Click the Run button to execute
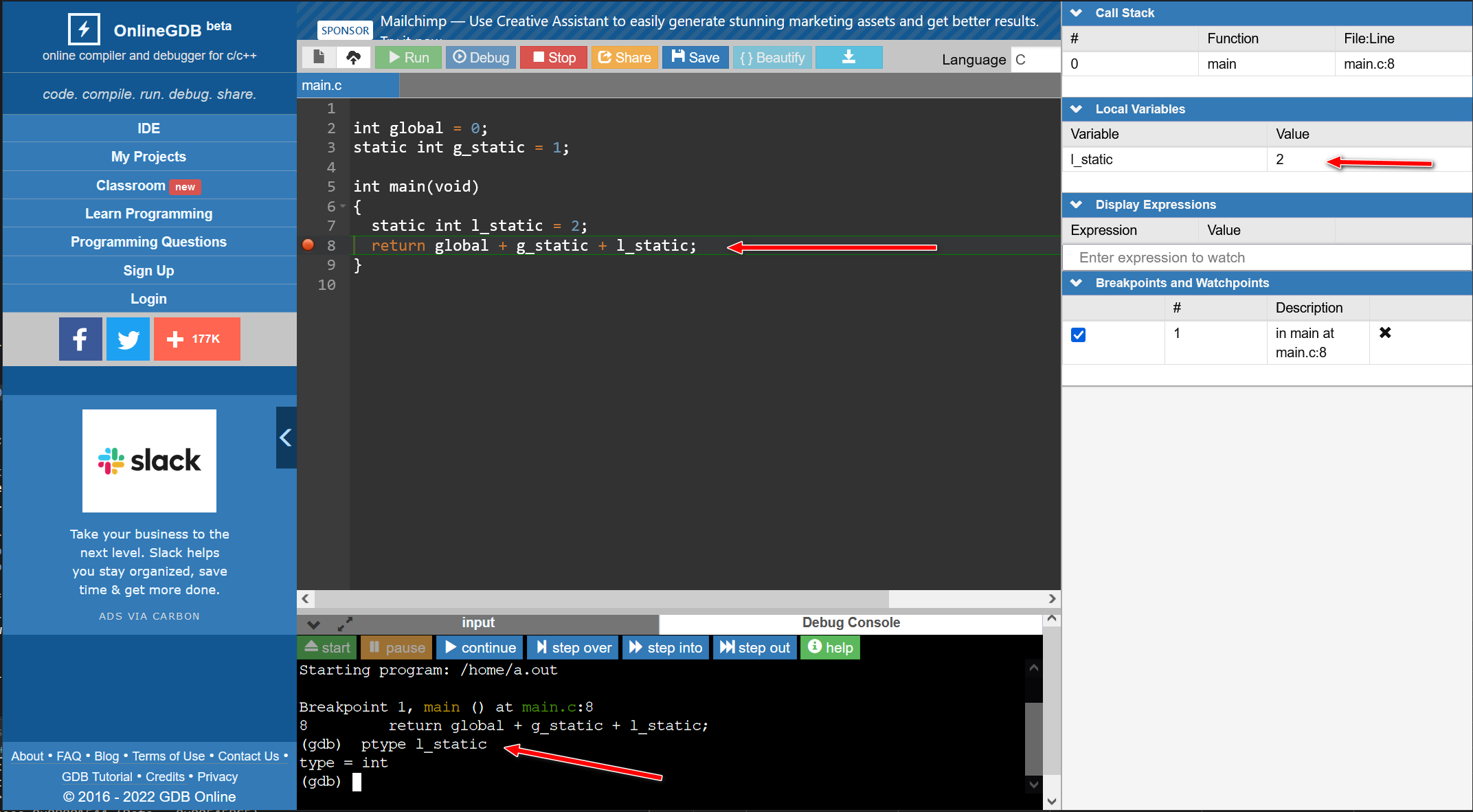 (x=411, y=57)
